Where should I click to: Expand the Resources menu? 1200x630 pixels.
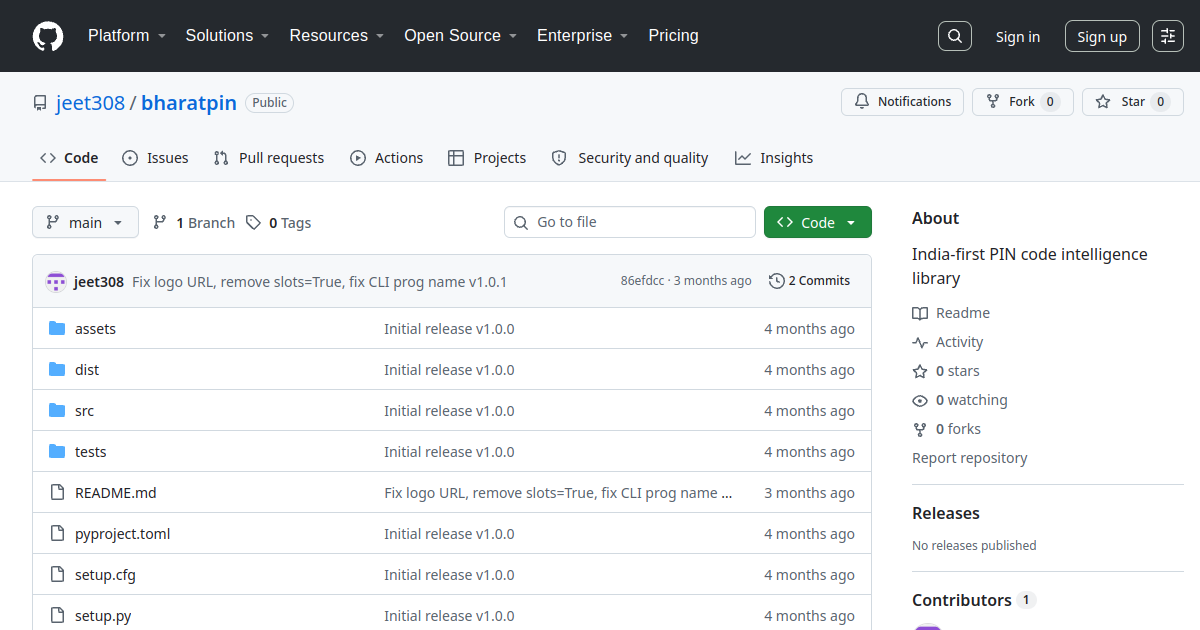tap(337, 36)
